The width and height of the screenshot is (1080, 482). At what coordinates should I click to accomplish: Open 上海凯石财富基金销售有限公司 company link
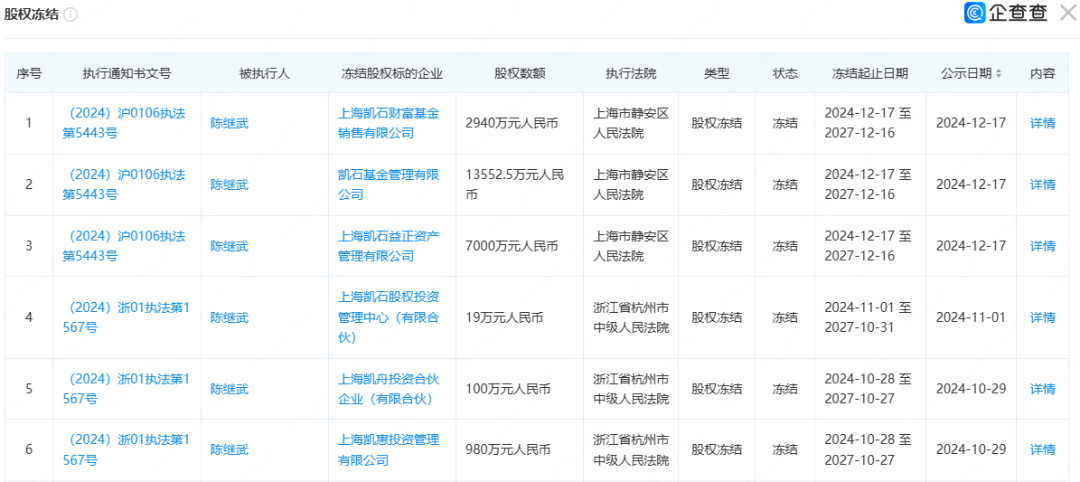(x=388, y=123)
